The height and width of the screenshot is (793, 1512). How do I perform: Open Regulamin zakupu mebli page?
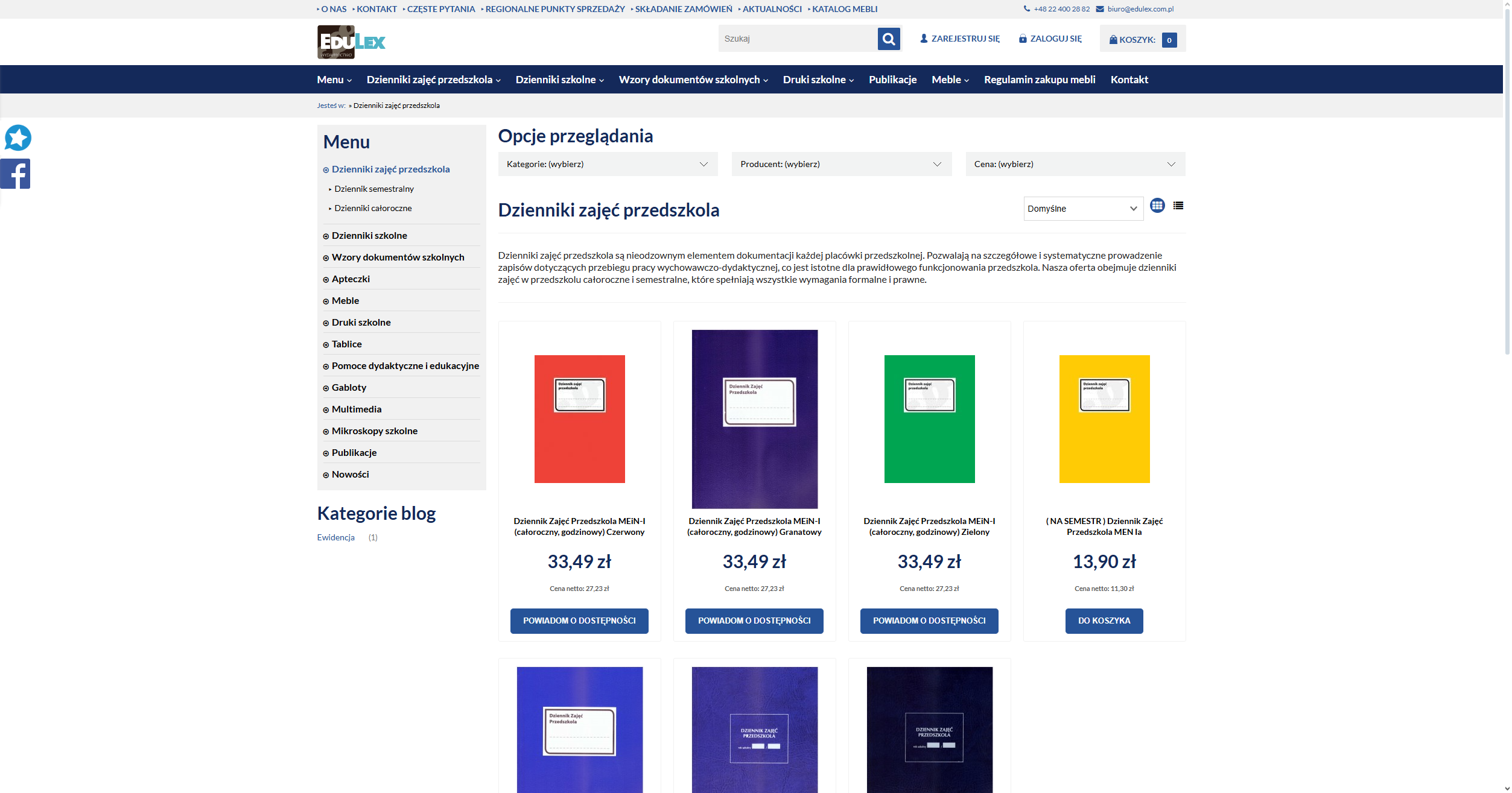[x=1040, y=80]
